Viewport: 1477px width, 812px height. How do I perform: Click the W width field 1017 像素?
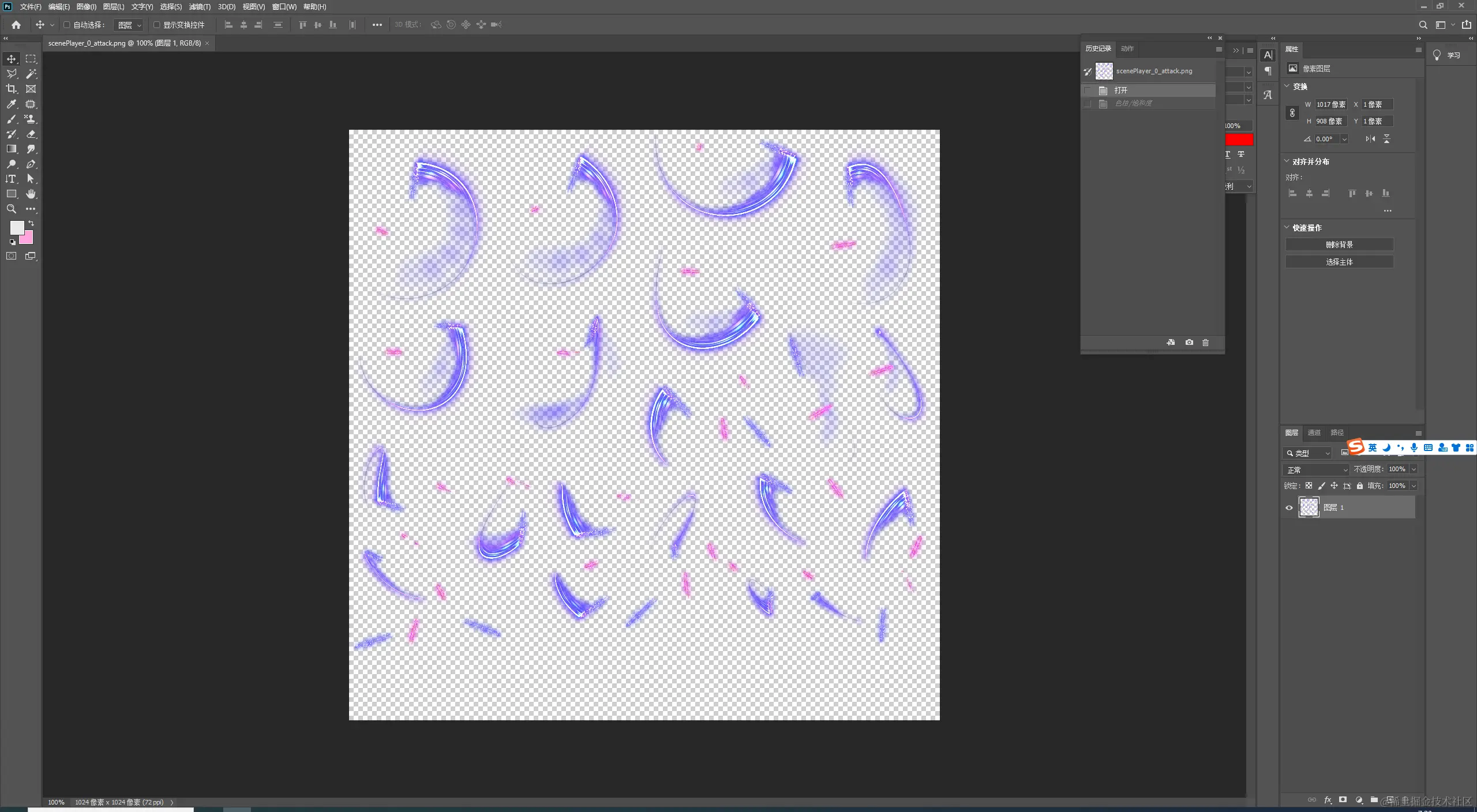click(x=1331, y=104)
